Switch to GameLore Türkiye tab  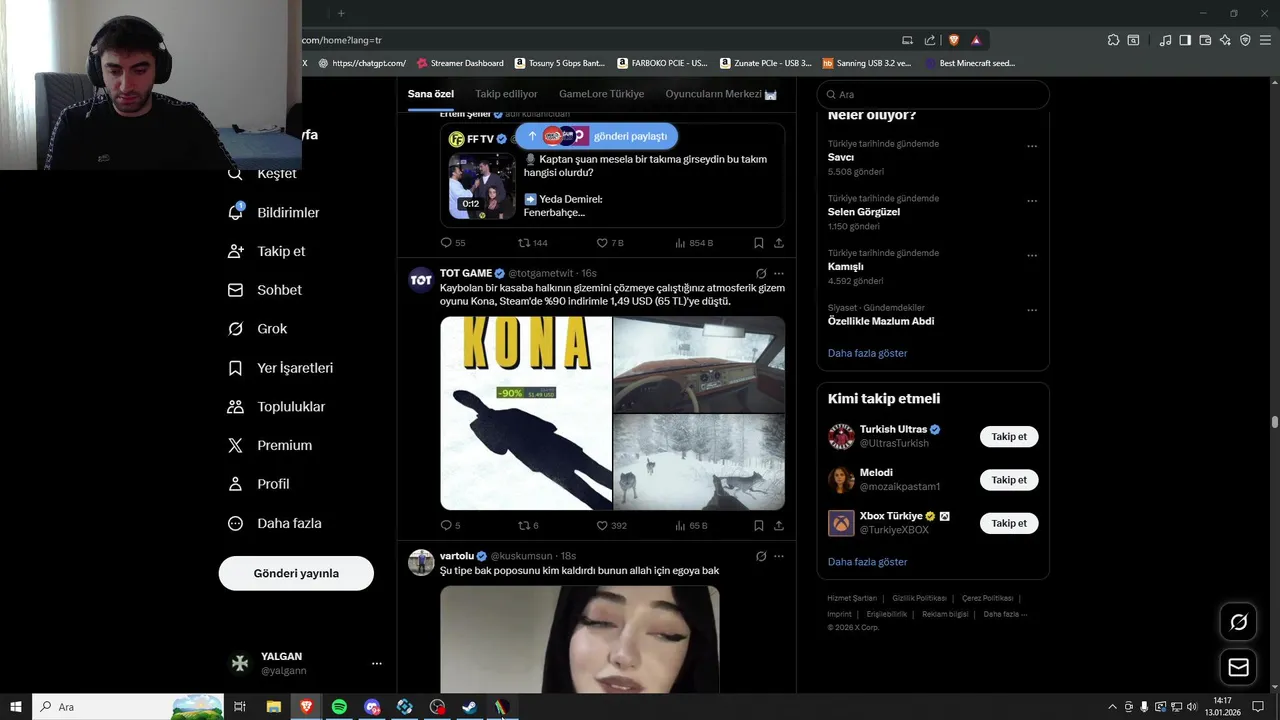pos(601,94)
